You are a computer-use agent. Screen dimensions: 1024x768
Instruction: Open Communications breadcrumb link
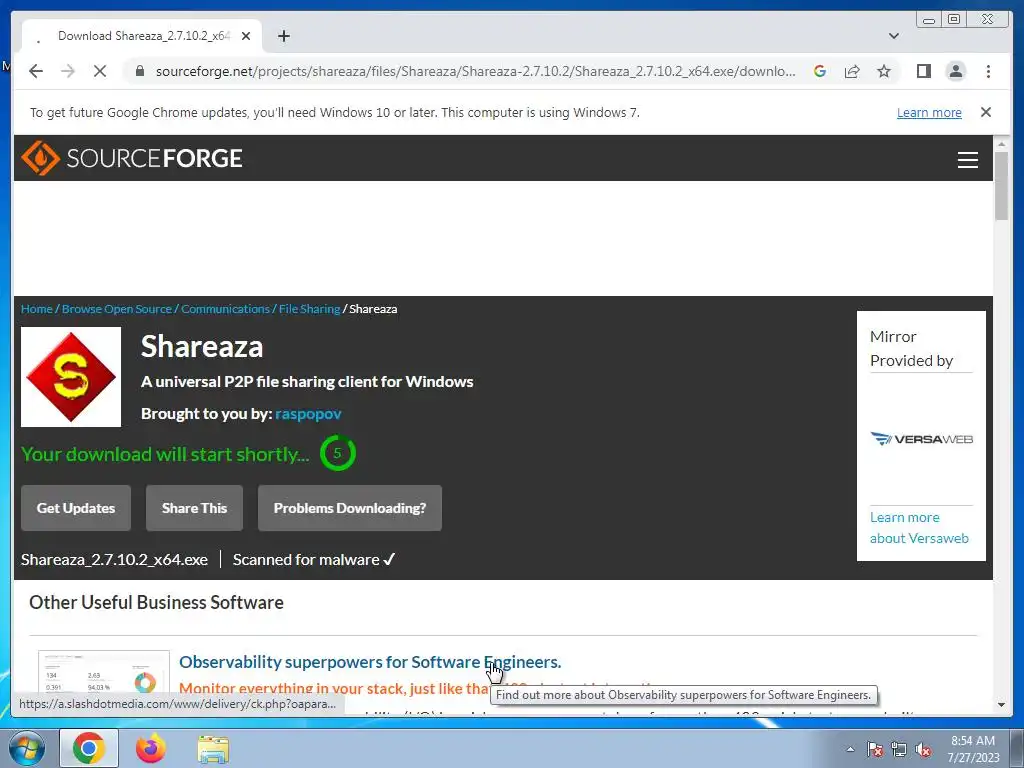point(225,309)
